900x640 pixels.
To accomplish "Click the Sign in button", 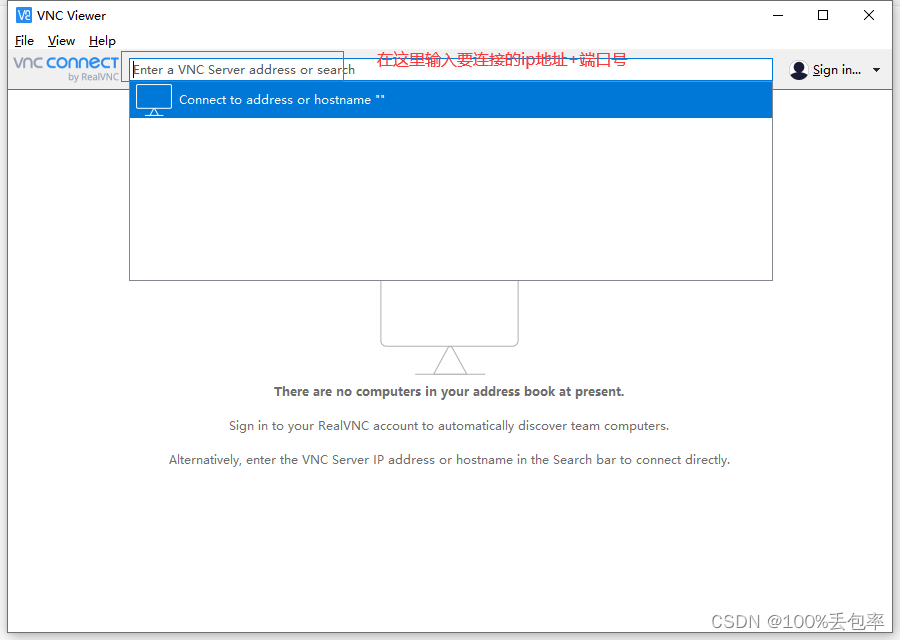I will (834, 69).
